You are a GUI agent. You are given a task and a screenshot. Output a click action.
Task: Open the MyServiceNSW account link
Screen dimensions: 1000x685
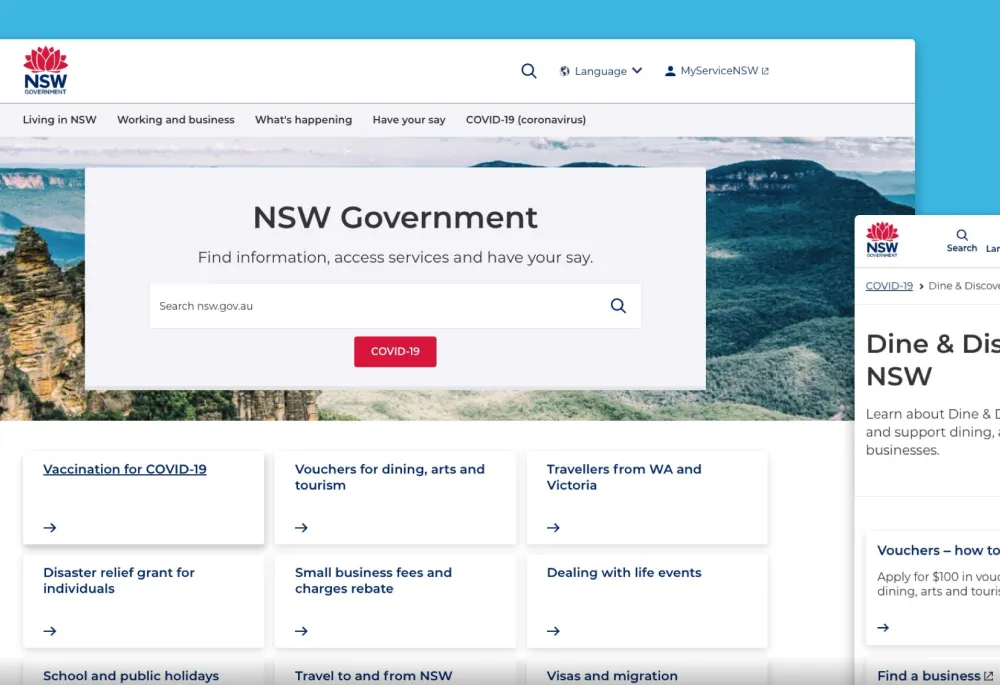pyautogui.click(x=717, y=71)
